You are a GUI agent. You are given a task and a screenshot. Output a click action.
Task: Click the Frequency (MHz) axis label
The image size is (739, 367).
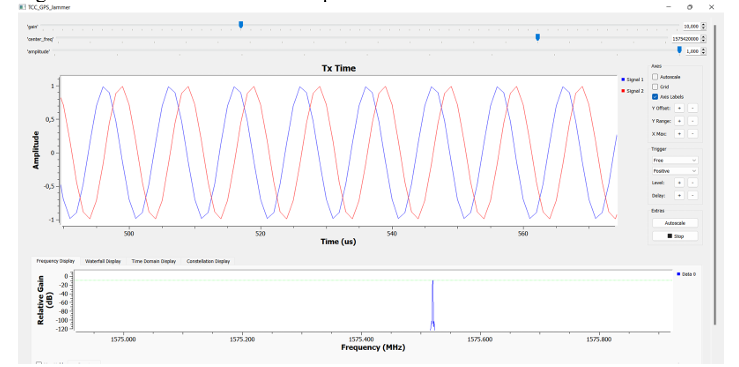point(373,348)
